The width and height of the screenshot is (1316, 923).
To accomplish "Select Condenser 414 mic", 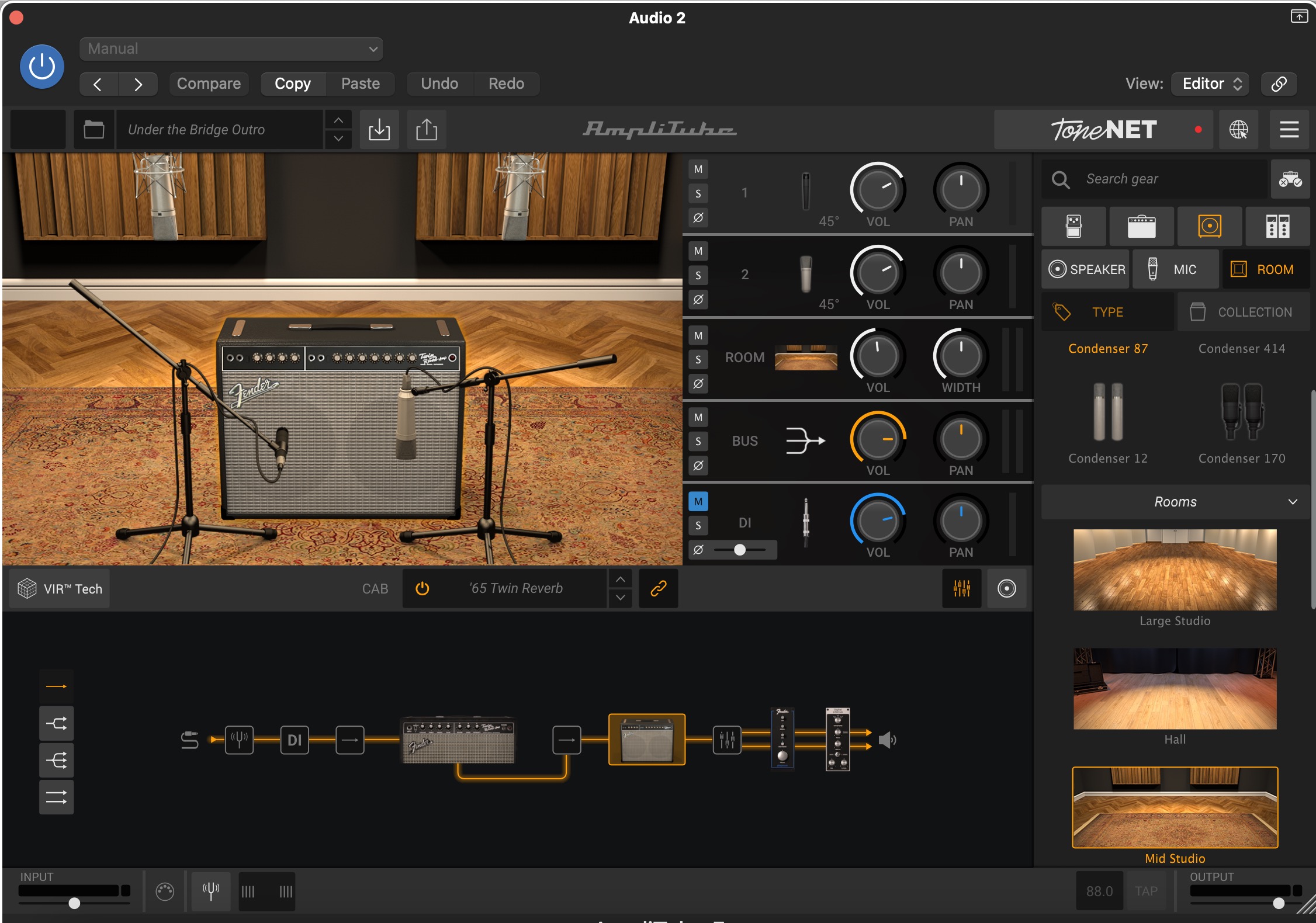I will pos(1242,349).
